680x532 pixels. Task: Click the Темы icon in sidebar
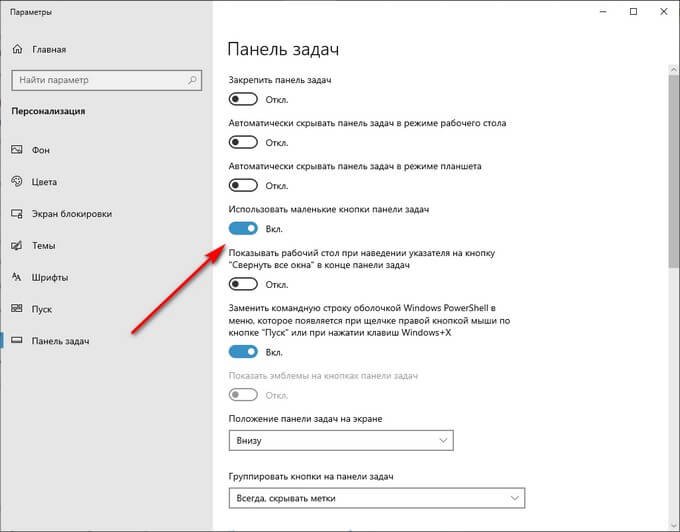17,245
